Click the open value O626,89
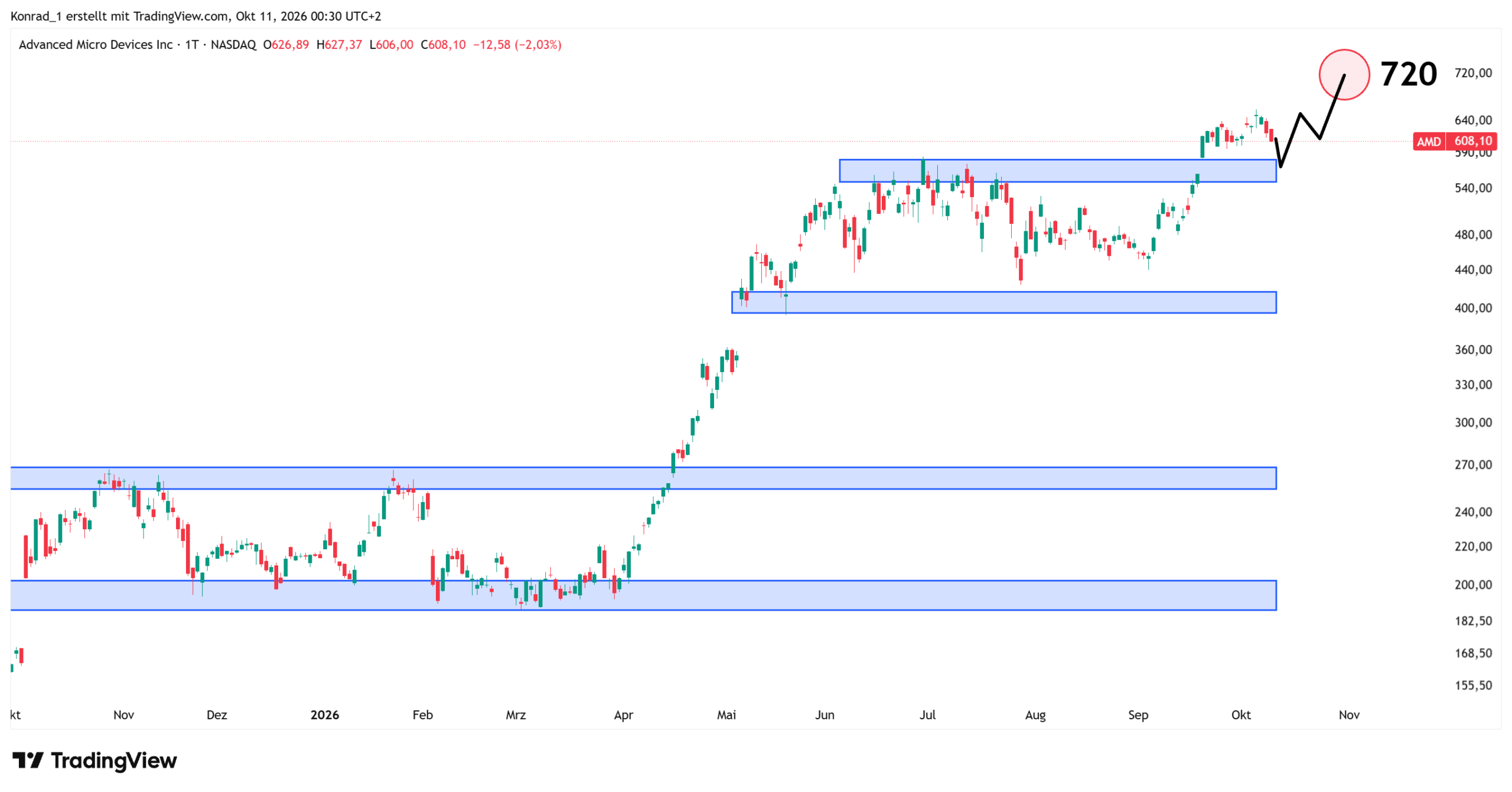 coord(286,45)
